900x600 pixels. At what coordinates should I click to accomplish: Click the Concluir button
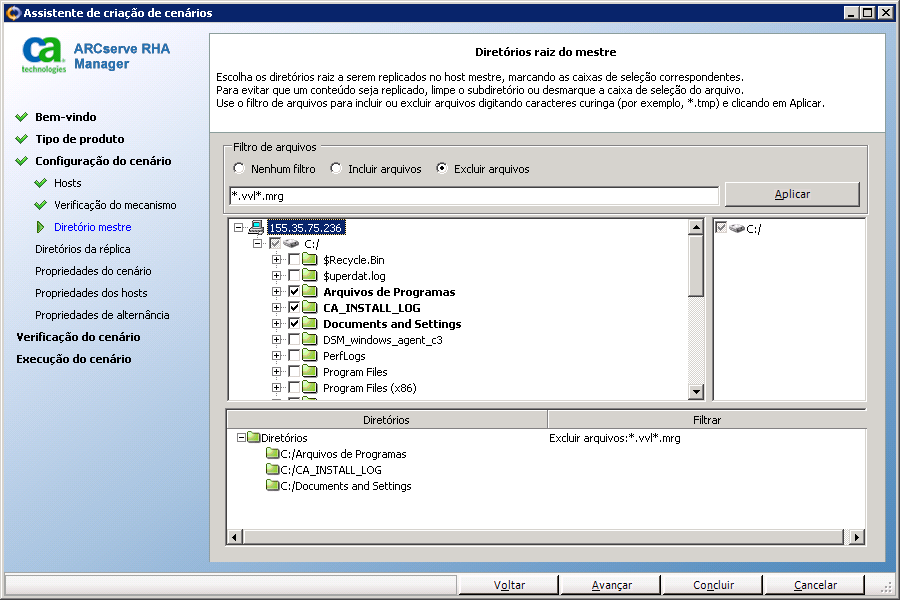point(713,584)
